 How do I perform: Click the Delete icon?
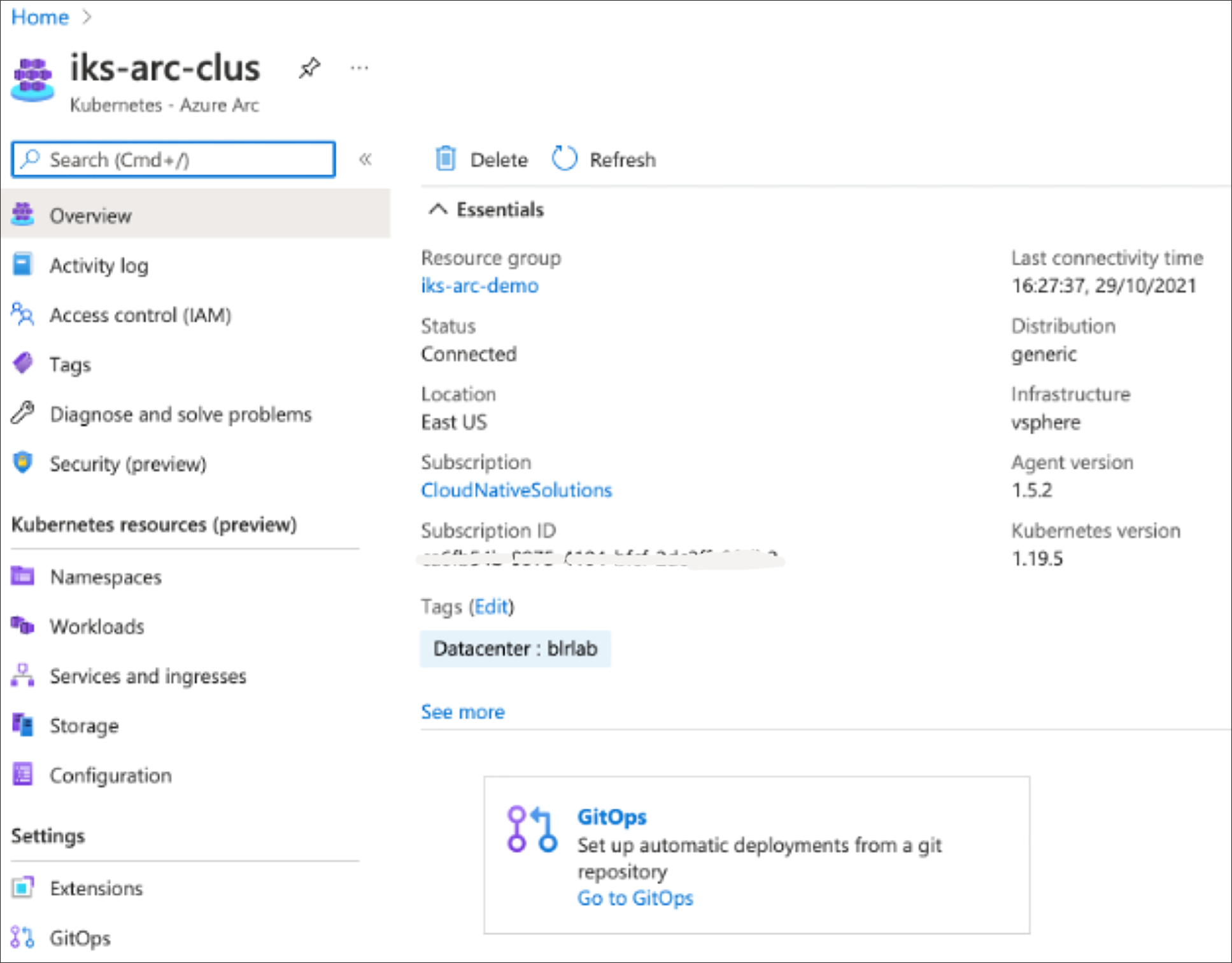point(446,158)
